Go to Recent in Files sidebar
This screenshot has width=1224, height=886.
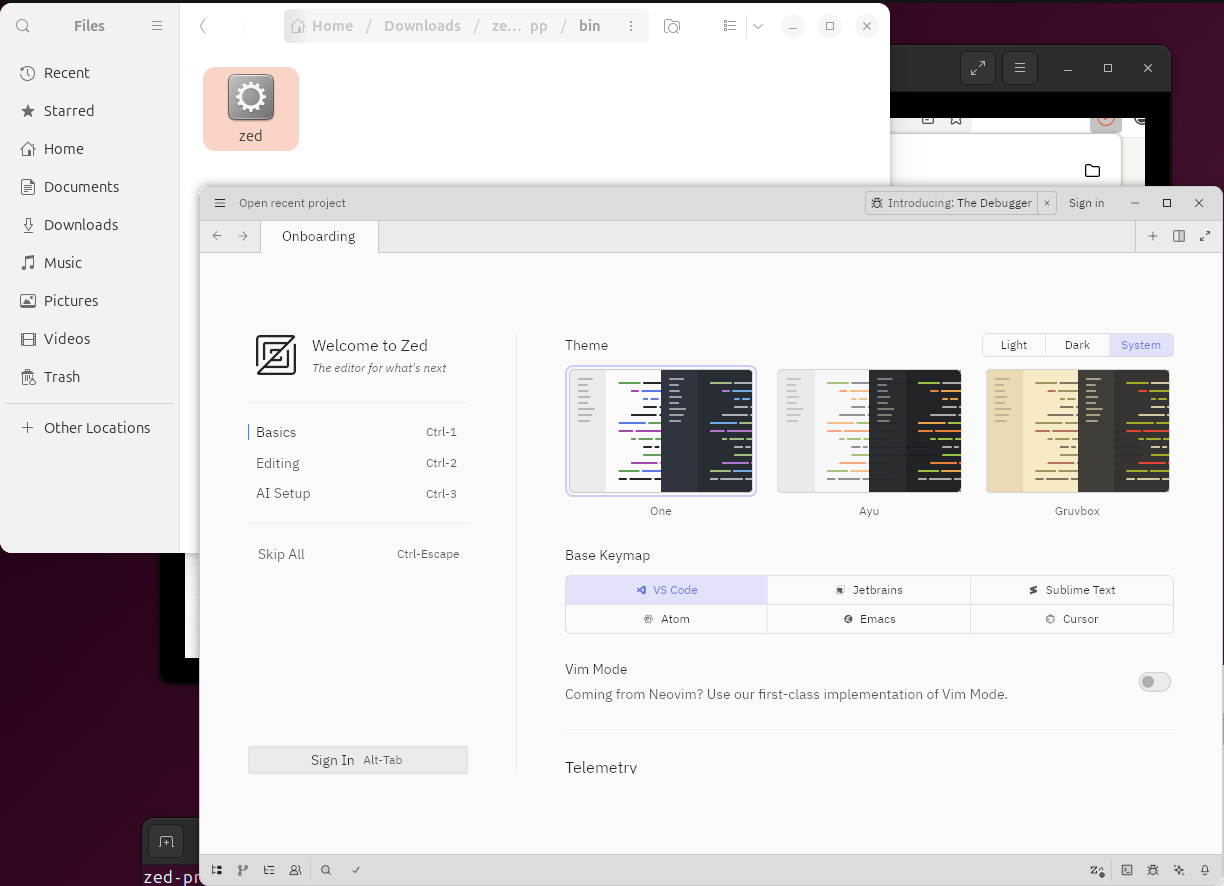coord(90,73)
